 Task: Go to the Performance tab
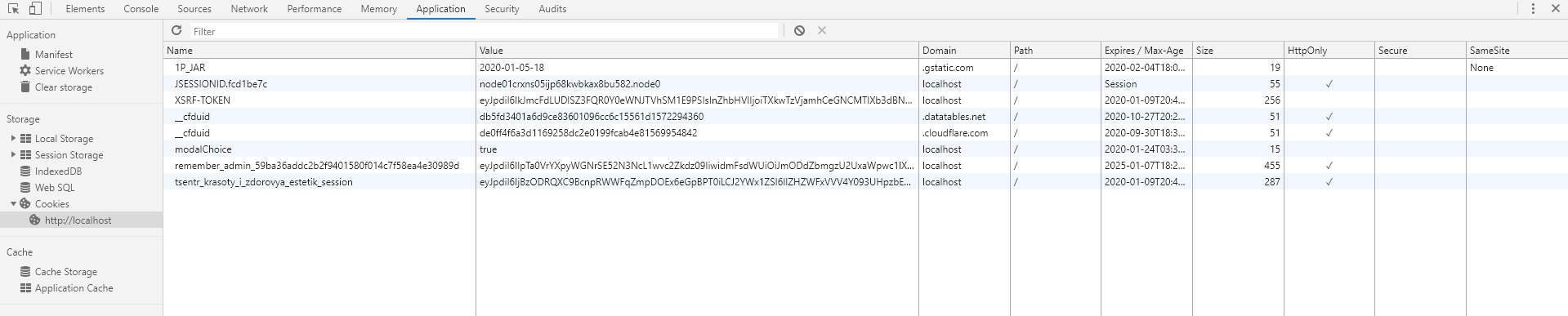click(315, 9)
